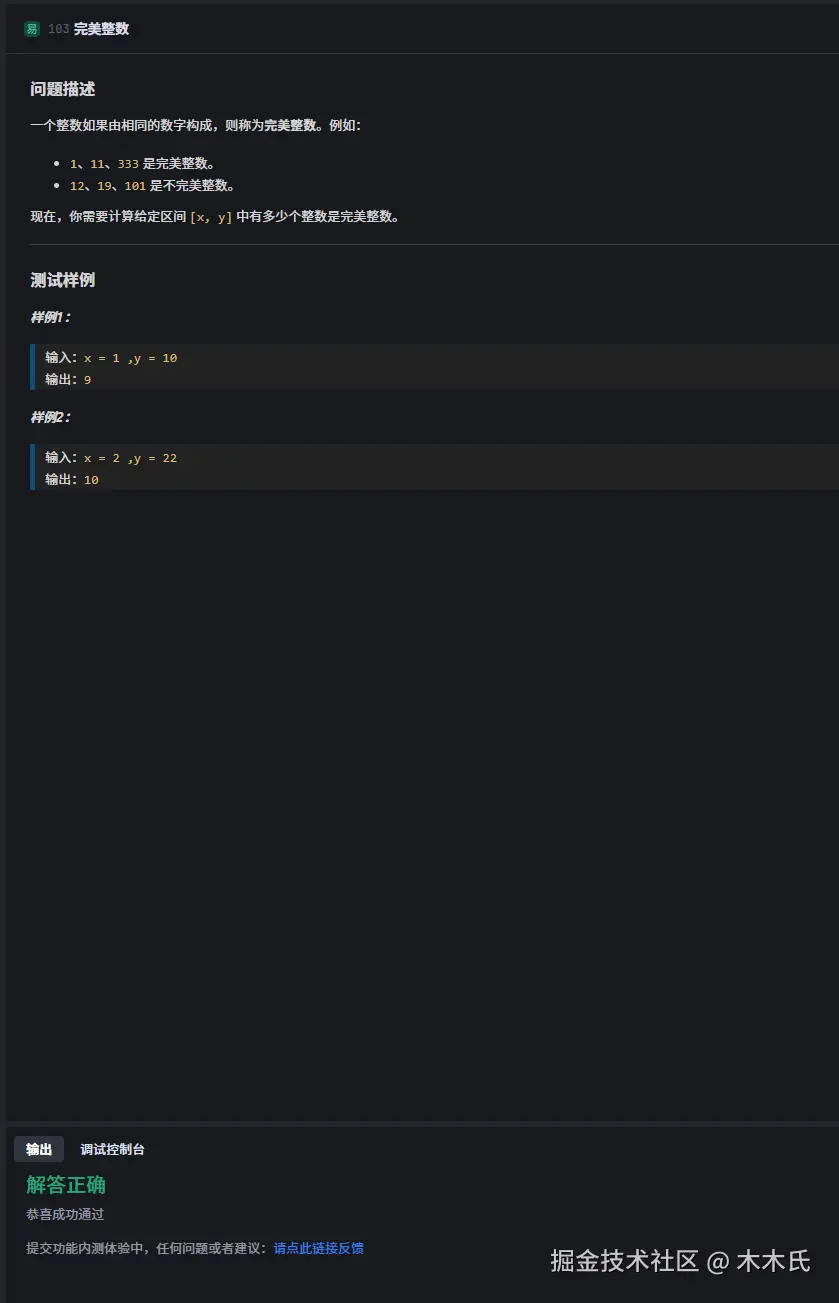
Task: Click the green 解答正确 result message
Action: [x=66, y=1185]
